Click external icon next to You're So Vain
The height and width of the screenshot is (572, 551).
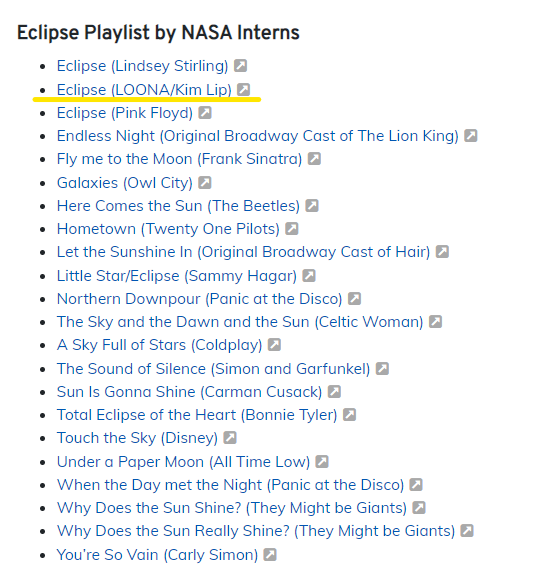pyautogui.click(x=270, y=554)
